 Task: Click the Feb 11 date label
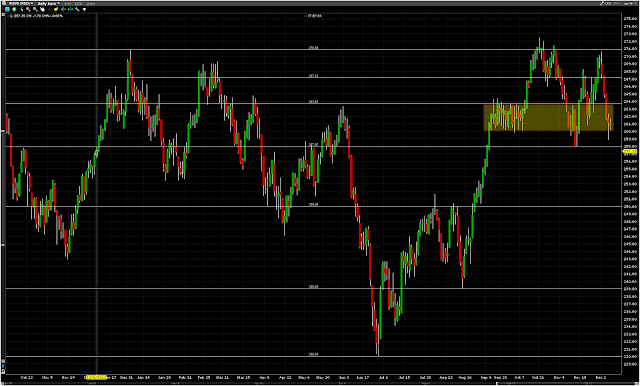click(x=185, y=377)
